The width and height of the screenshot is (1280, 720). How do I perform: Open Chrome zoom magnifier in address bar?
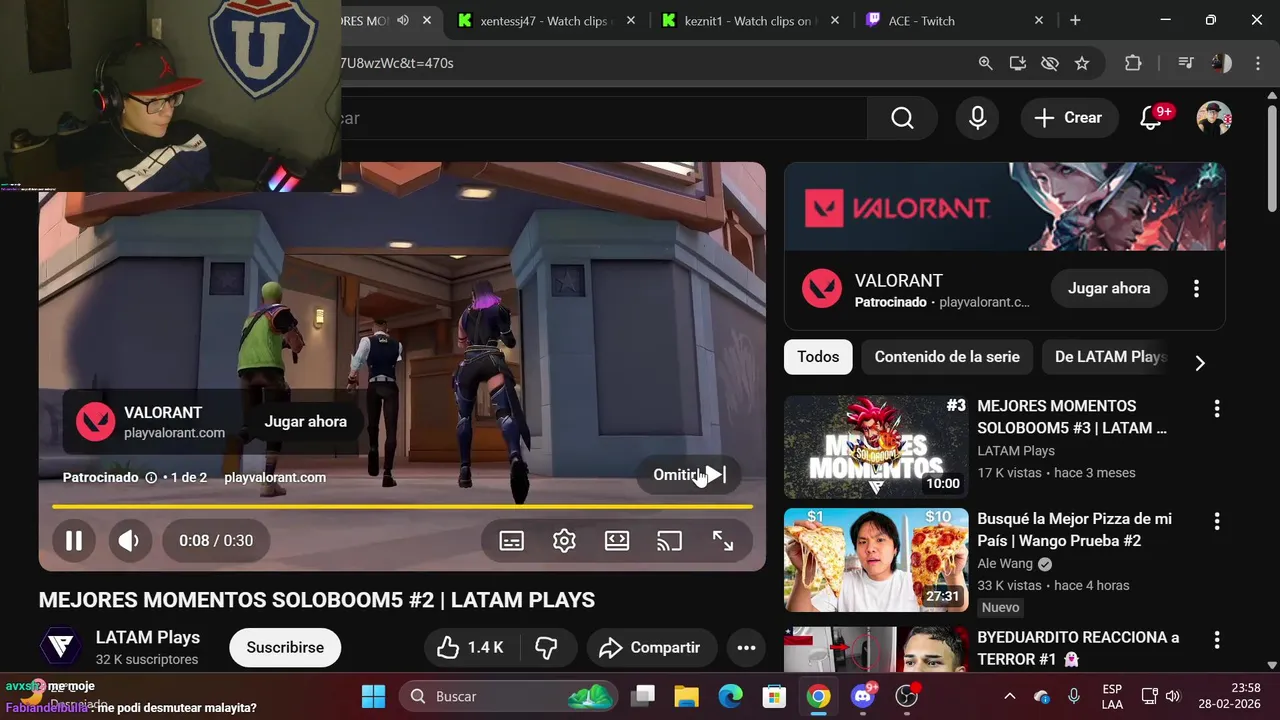[x=985, y=63]
